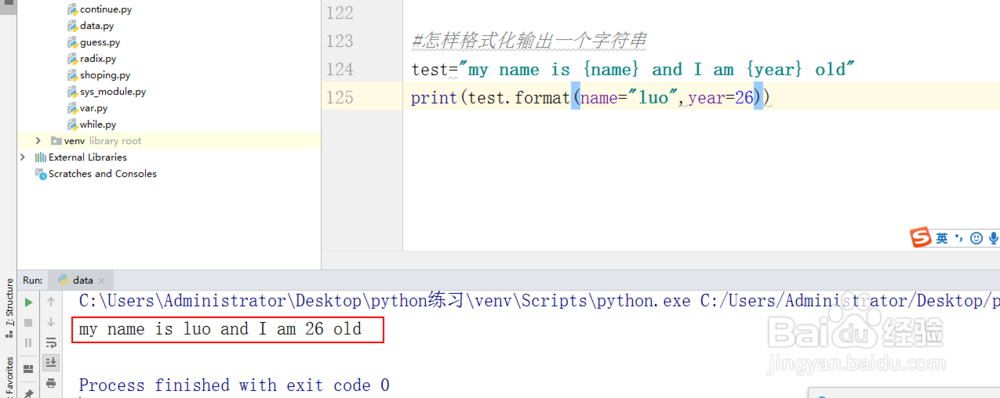This screenshot has width=1000, height=398.
Task: Toggle Soft-Wrap in run console
Action: 51,343
